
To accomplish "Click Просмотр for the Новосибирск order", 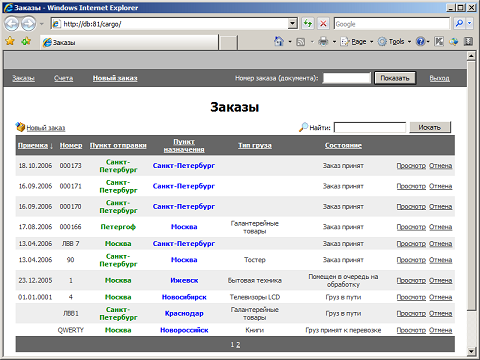I will tap(411, 297).
